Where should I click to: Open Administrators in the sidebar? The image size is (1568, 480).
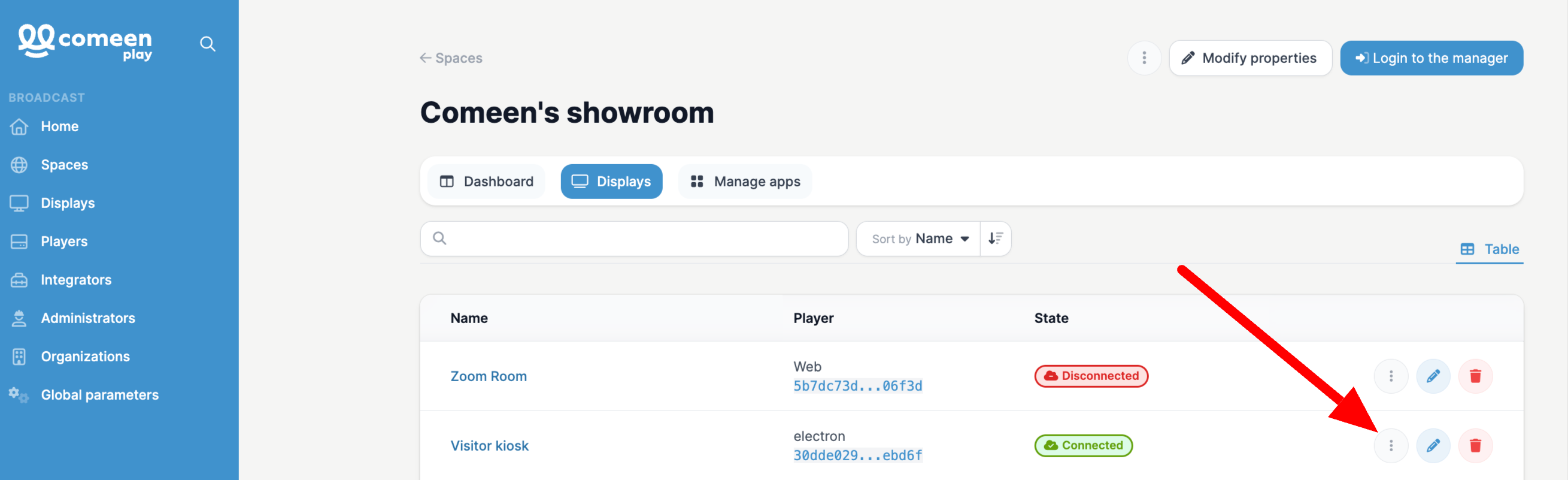pyautogui.click(x=87, y=319)
